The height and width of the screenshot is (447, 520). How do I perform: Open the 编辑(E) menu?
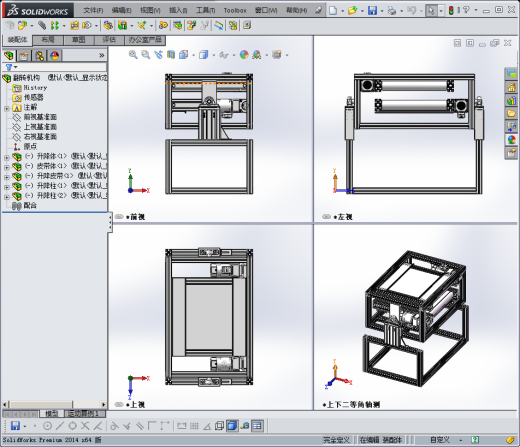(121, 10)
